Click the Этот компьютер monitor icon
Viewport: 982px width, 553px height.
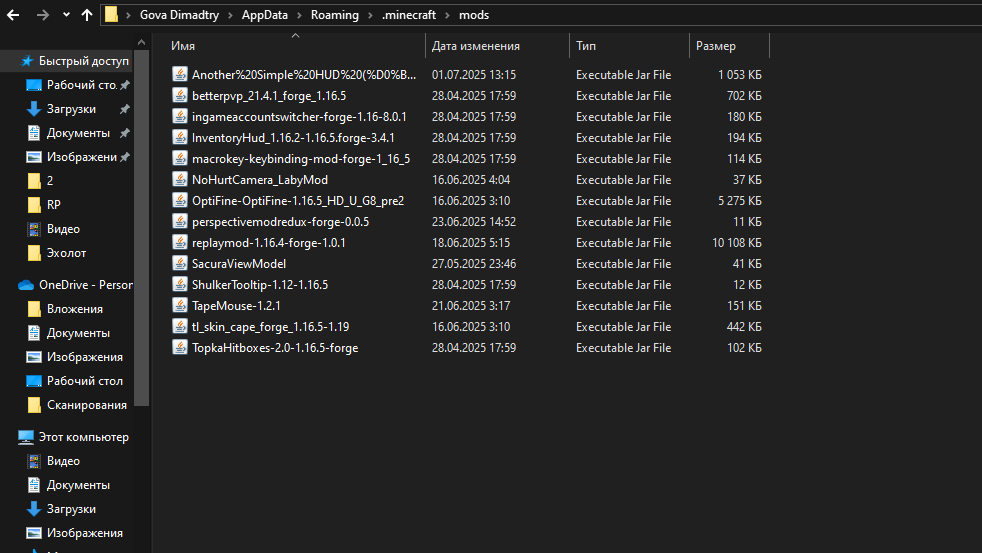pos(26,437)
